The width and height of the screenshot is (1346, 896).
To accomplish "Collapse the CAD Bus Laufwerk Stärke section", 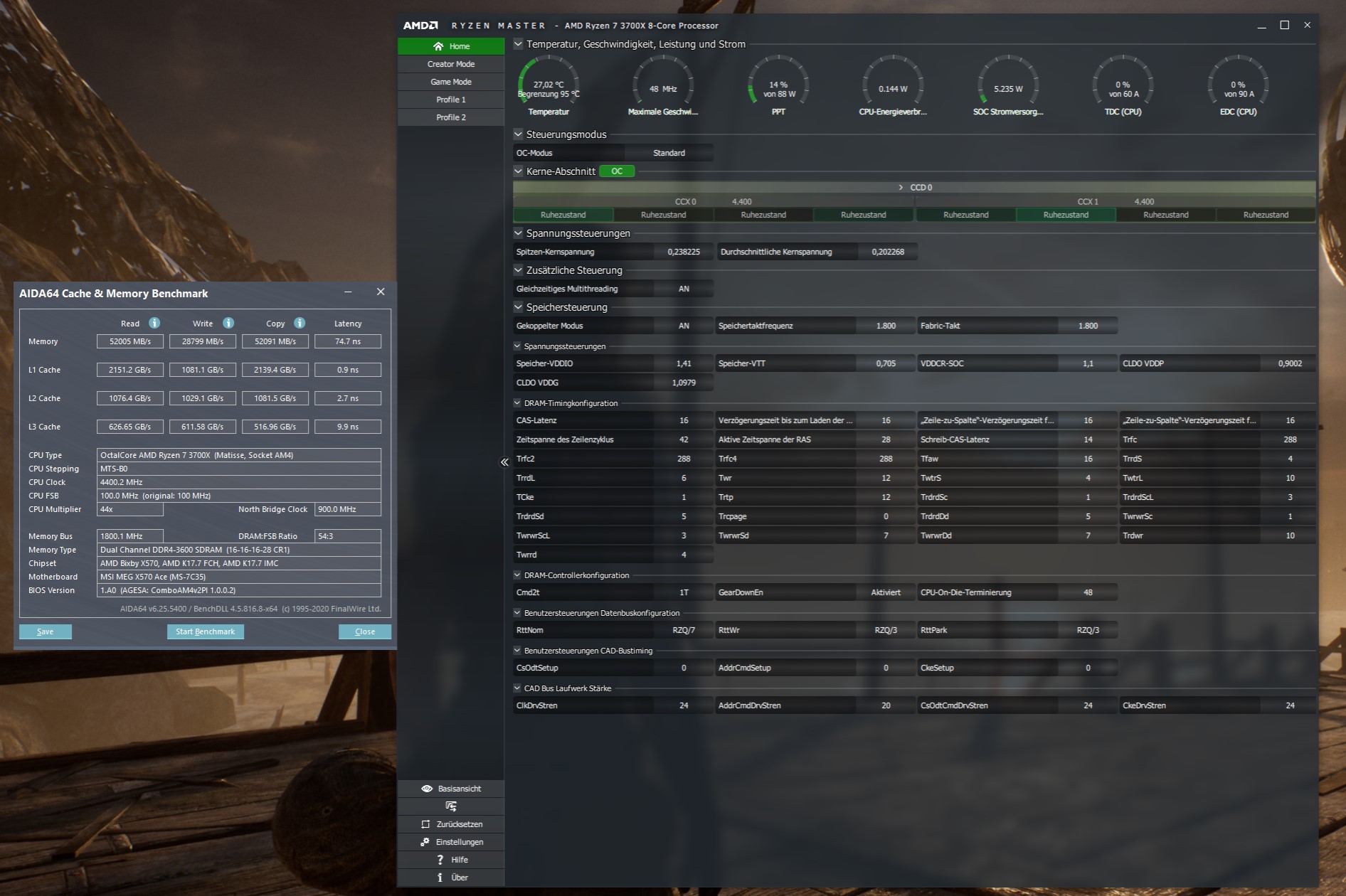I will [x=517, y=688].
